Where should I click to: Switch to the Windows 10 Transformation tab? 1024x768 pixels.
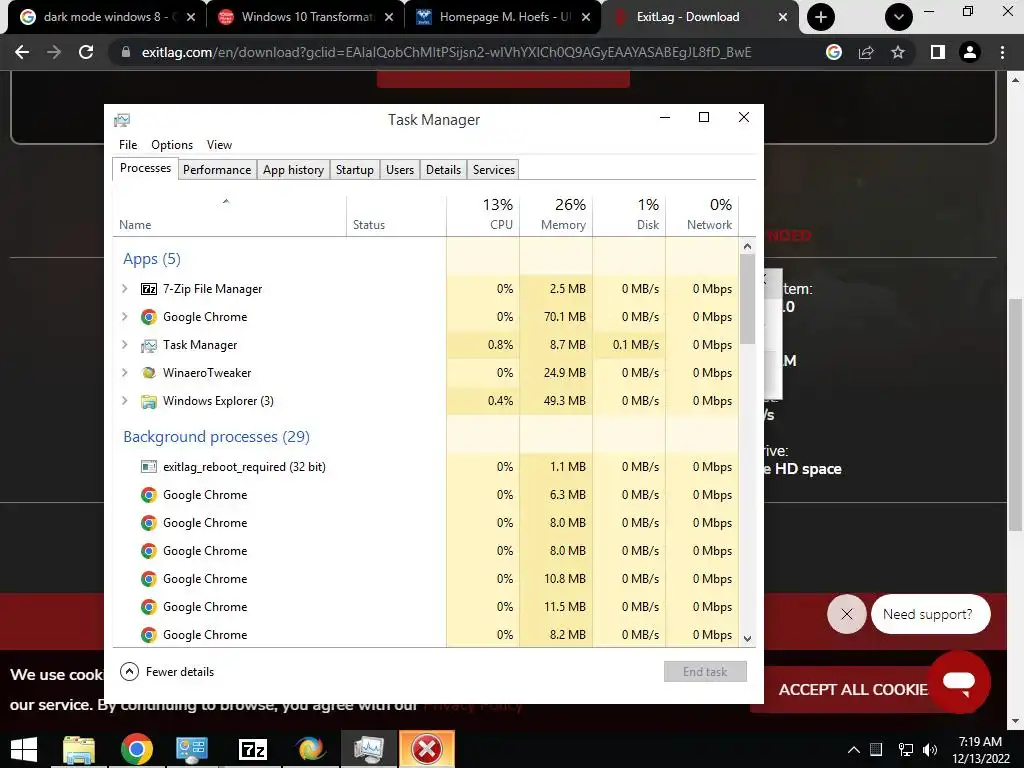coord(304,17)
